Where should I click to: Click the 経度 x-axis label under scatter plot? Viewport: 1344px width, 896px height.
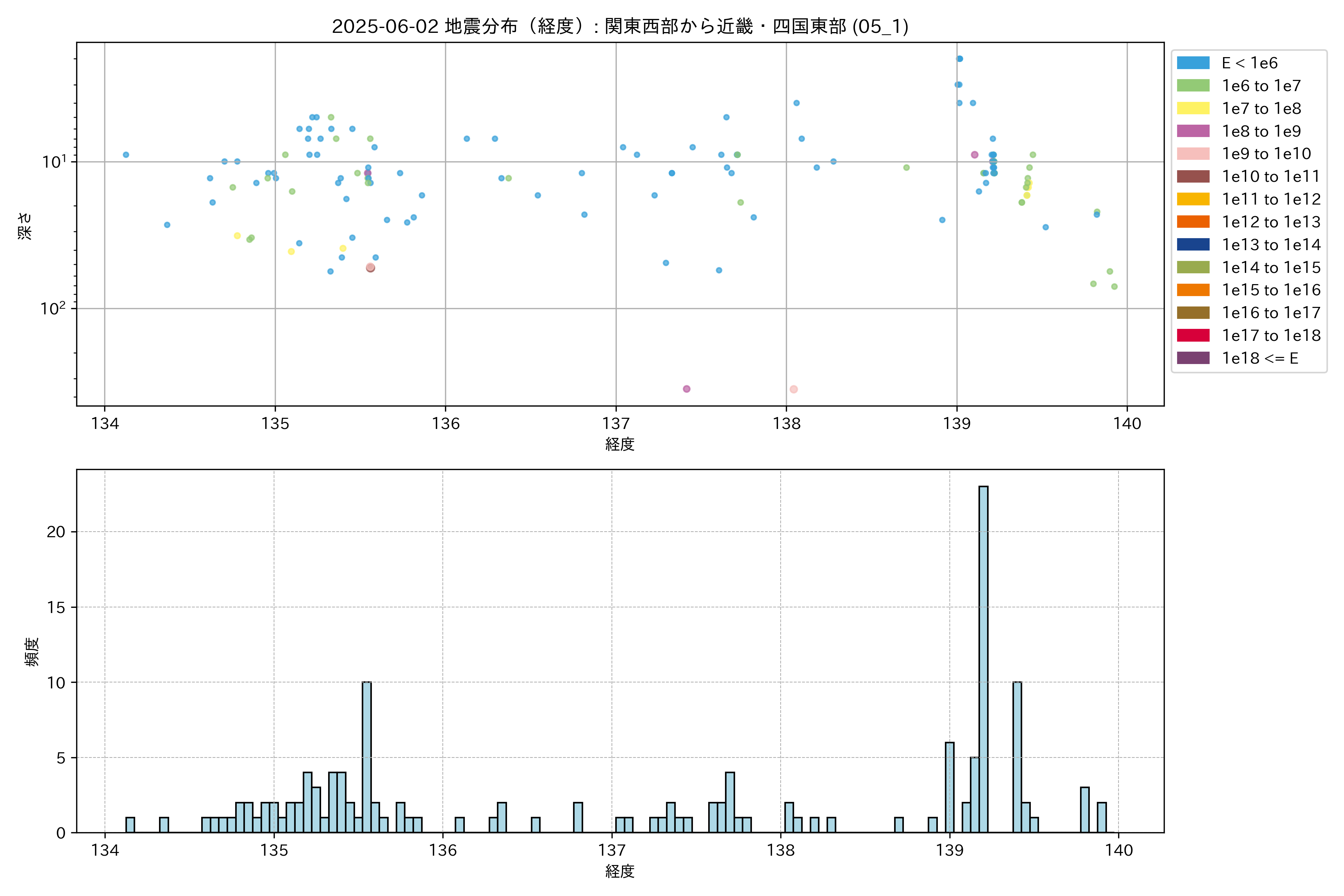(620, 444)
